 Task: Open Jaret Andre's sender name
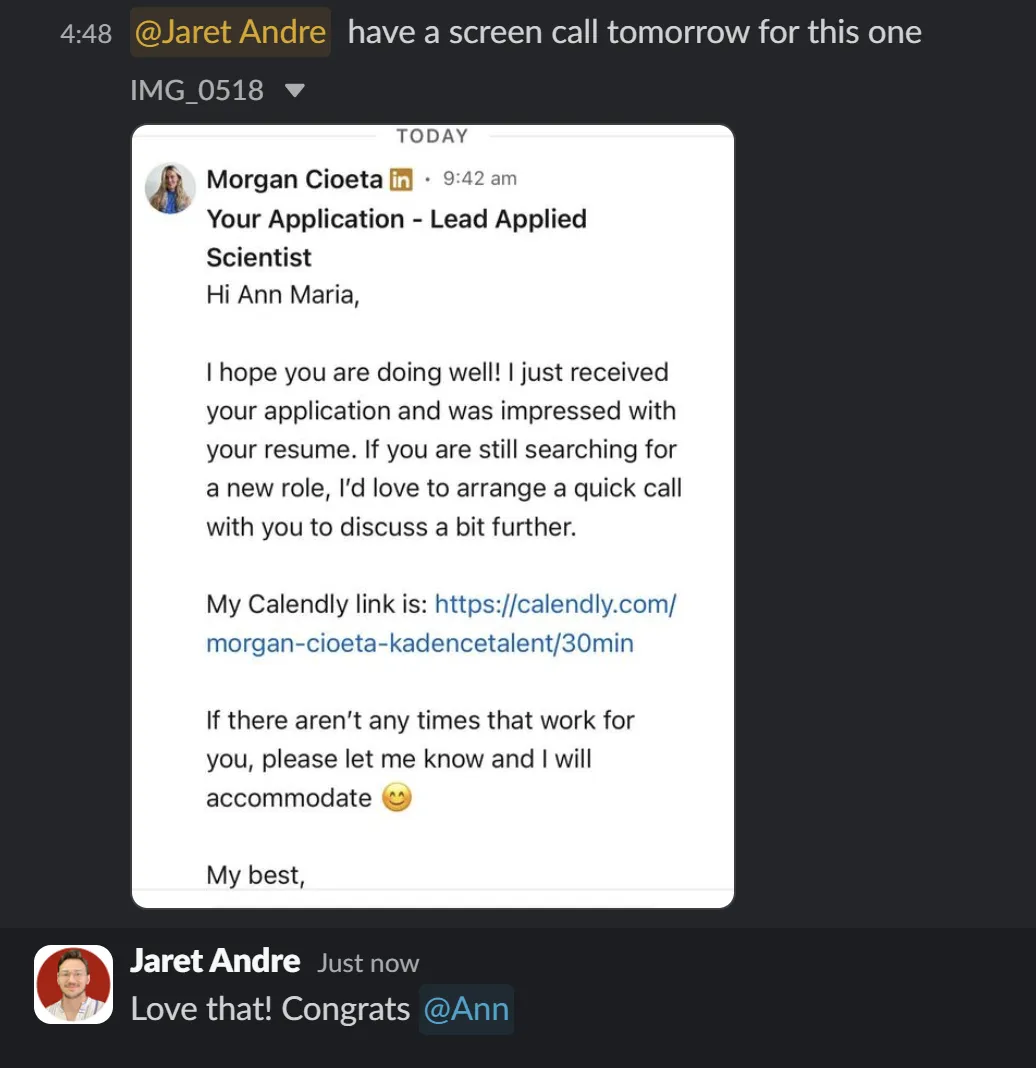[x=215, y=961]
